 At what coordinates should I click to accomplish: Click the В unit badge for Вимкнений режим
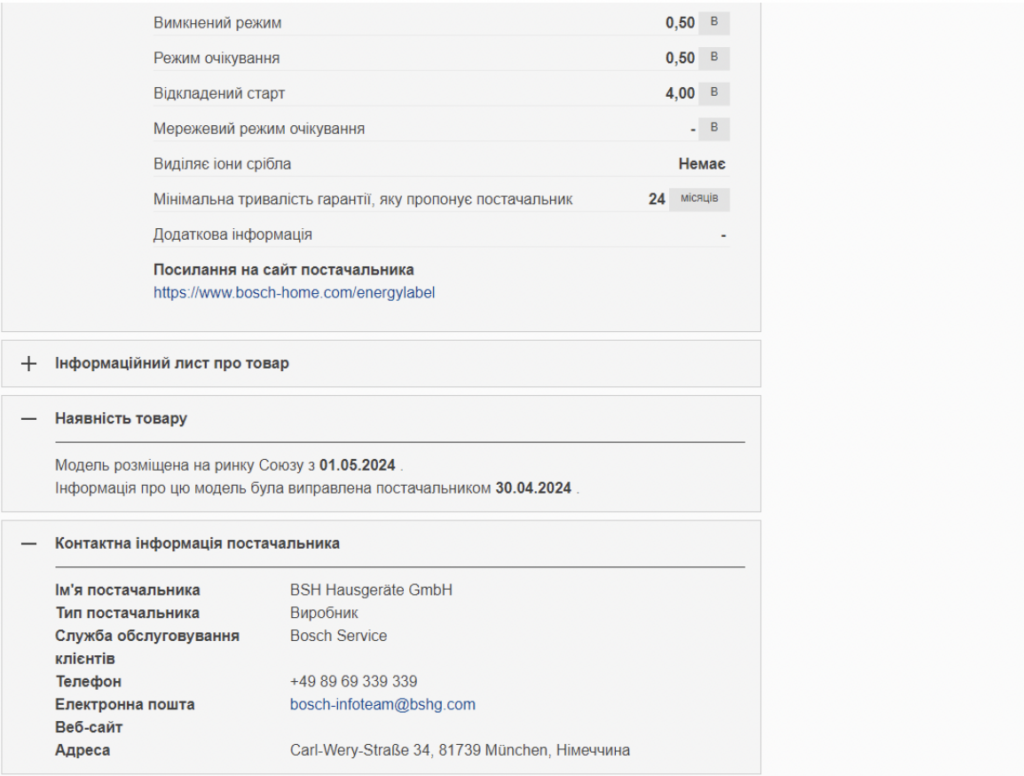714,23
